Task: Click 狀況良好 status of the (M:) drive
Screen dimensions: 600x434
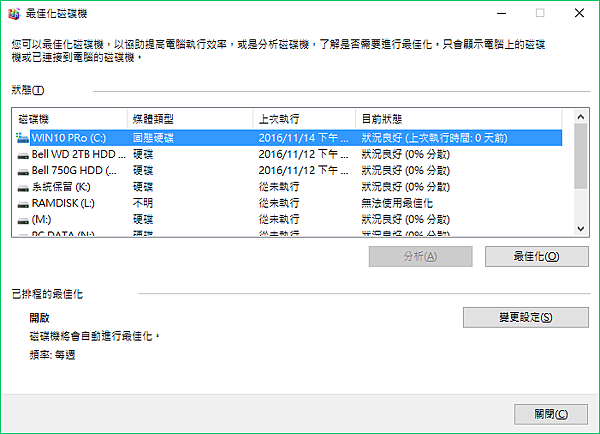Action: 406,220
